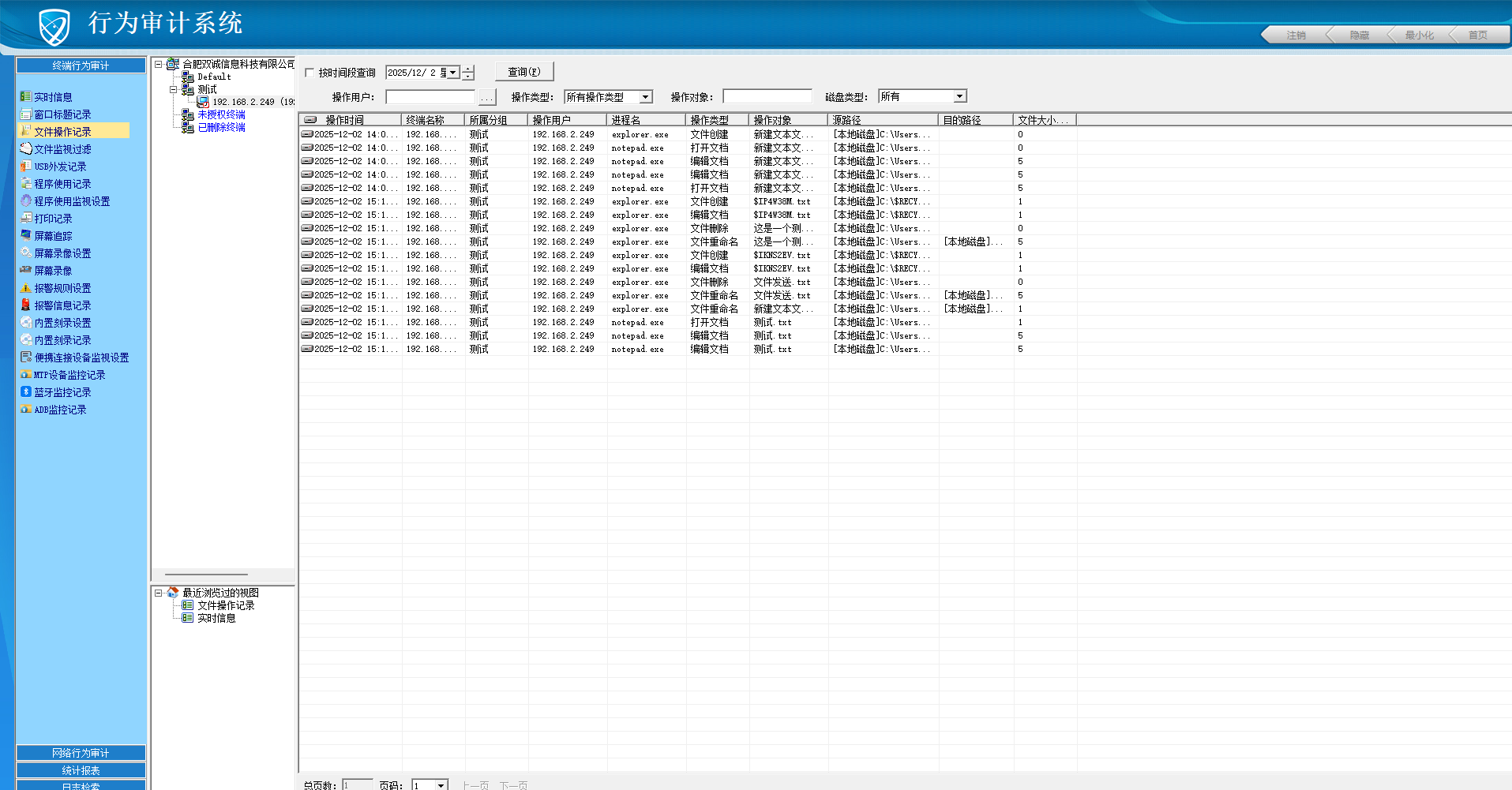Viewport: 1512px width, 790px height.
Task: Open 实时信息 in the sidebar
Action: tap(53, 97)
